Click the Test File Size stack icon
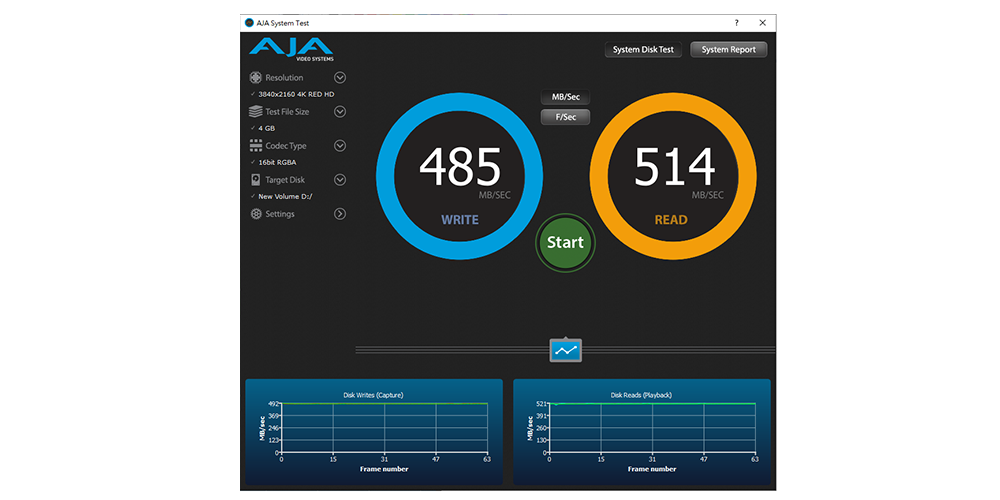The width and height of the screenshot is (1000, 500). [256, 112]
